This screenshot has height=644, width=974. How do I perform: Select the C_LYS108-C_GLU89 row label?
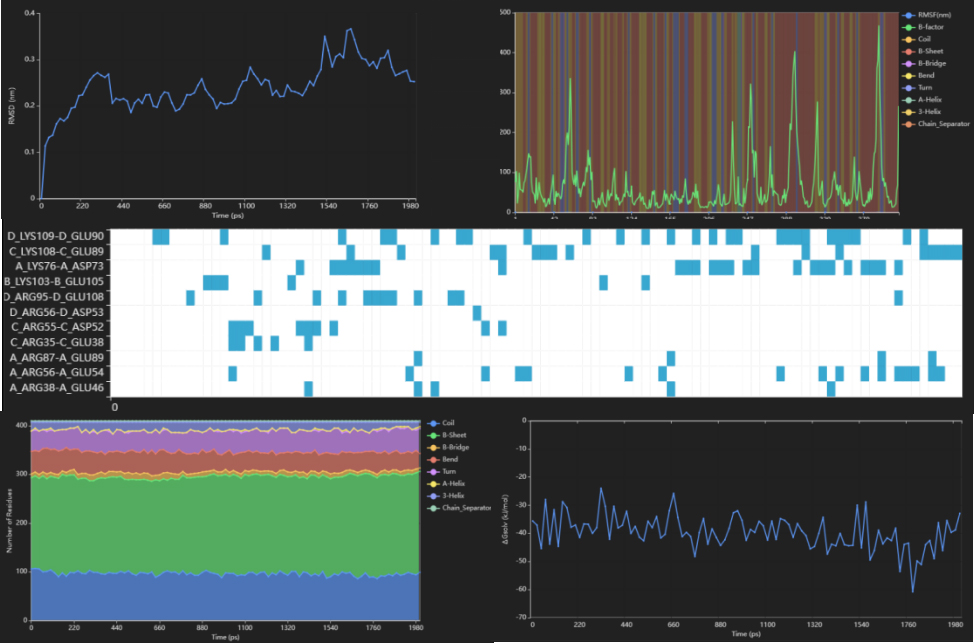coord(57,252)
